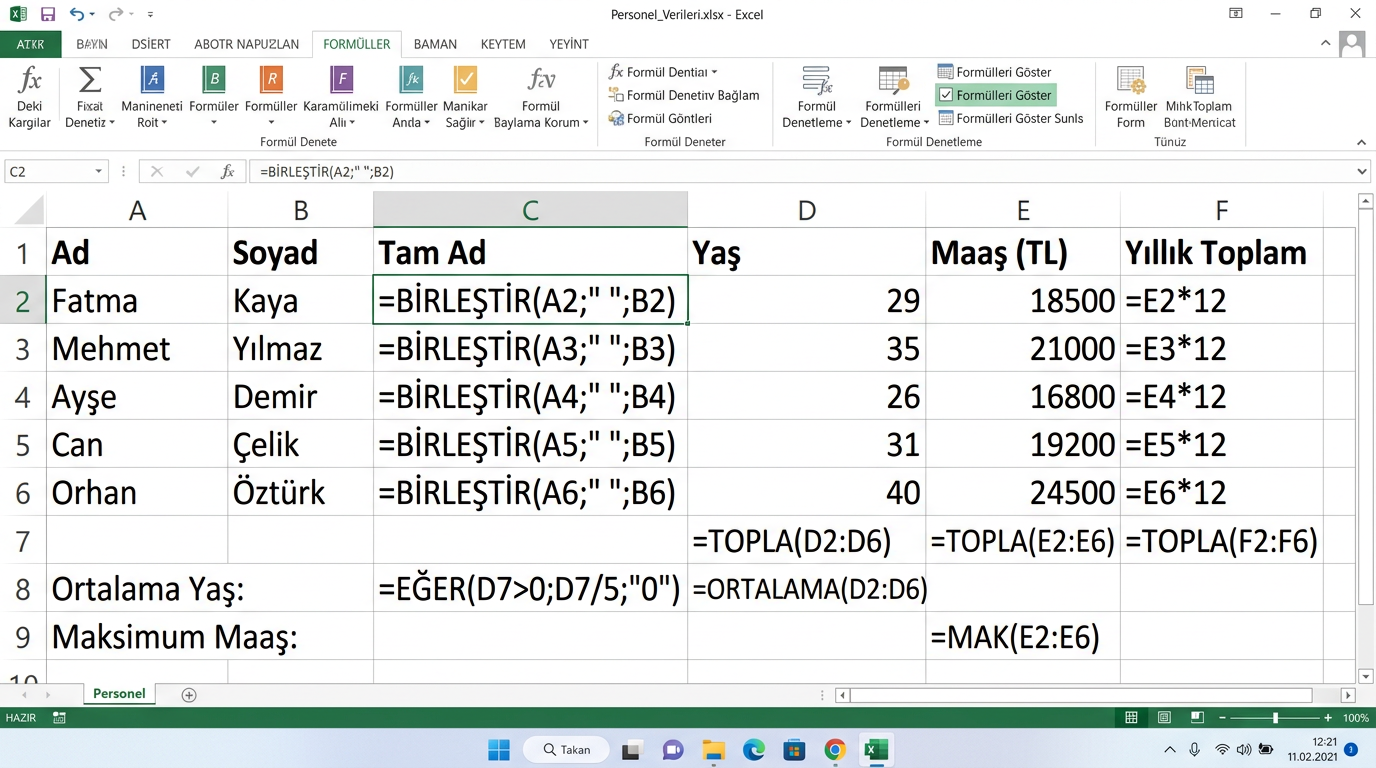Expand the formula bar using the right chevron
The image size is (1376, 768).
[x=1362, y=172]
